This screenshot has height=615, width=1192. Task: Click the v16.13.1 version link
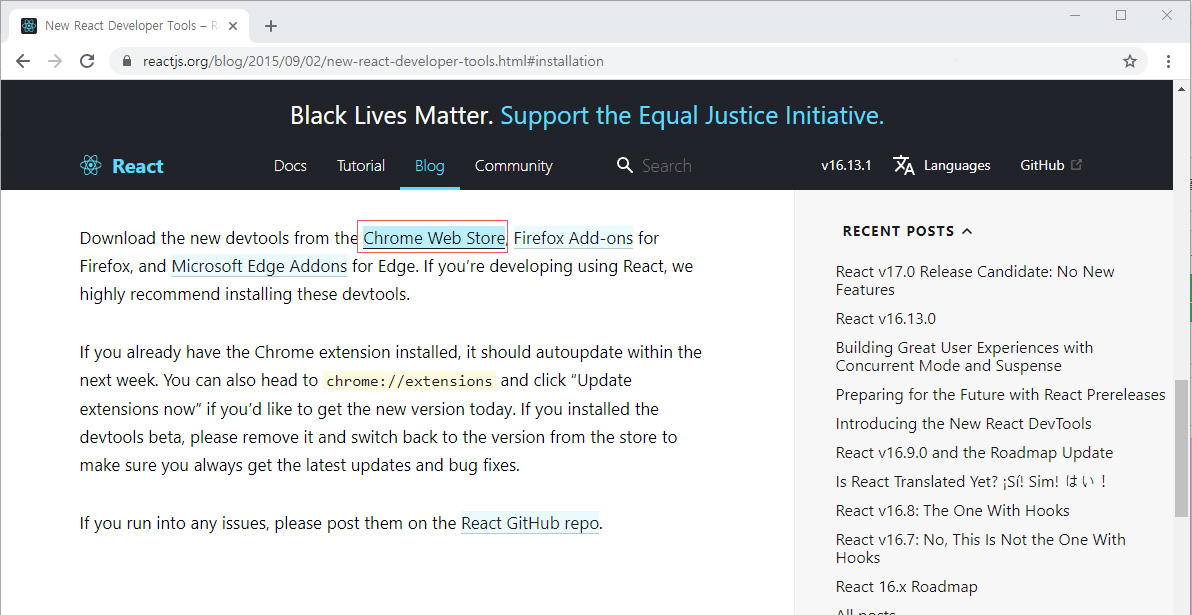coord(846,165)
